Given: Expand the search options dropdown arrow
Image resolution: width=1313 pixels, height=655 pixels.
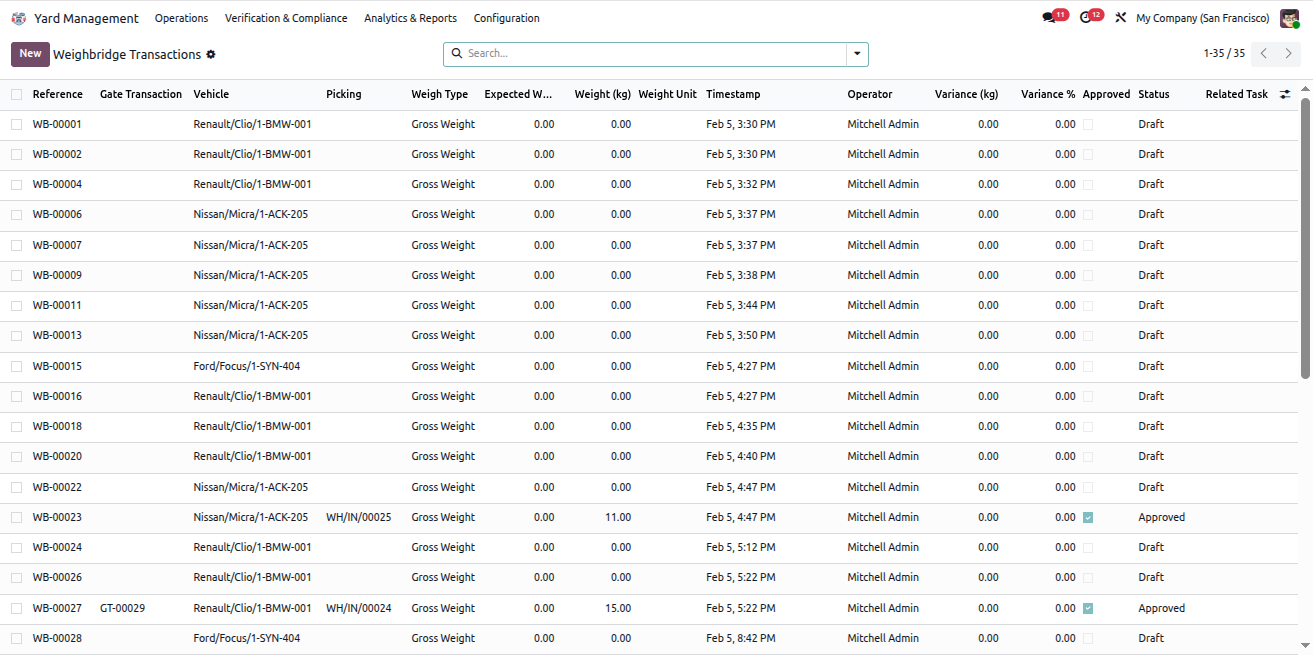Looking at the screenshot, I should click(x=857, y=54).
